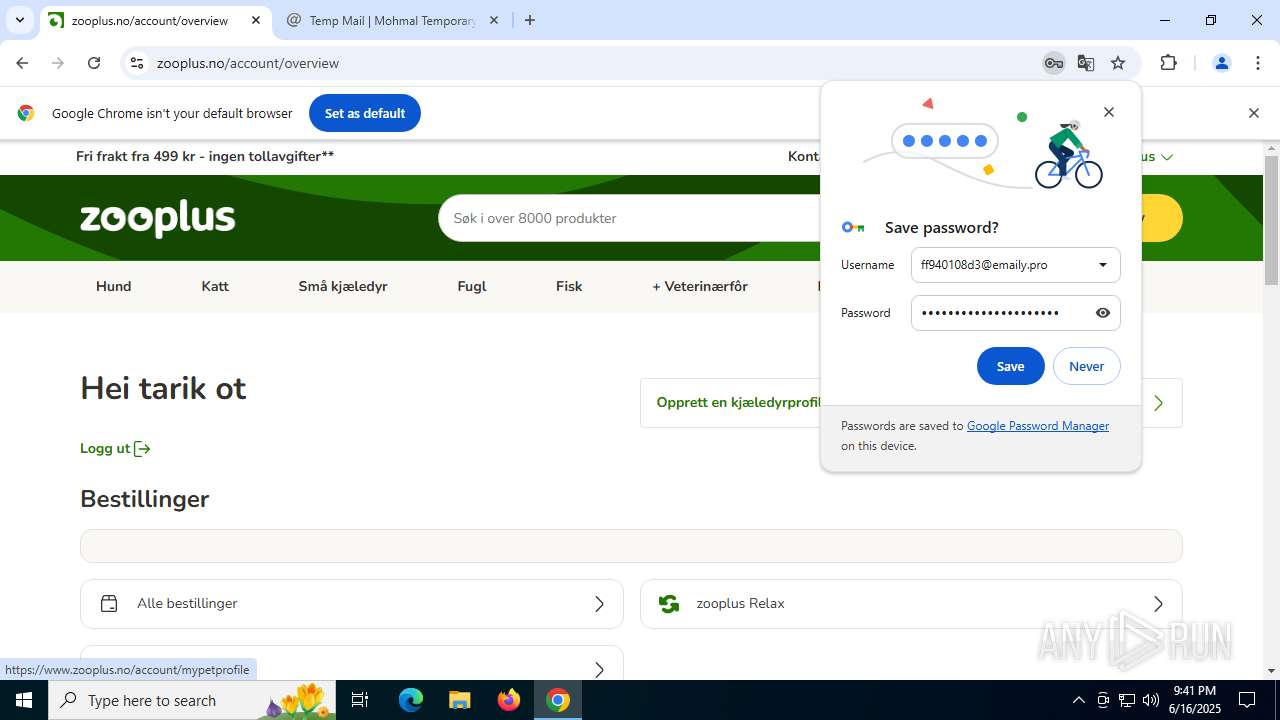Open the Små kjæledyr category
The image size is (1280, 720).
(x=343, y=286)
